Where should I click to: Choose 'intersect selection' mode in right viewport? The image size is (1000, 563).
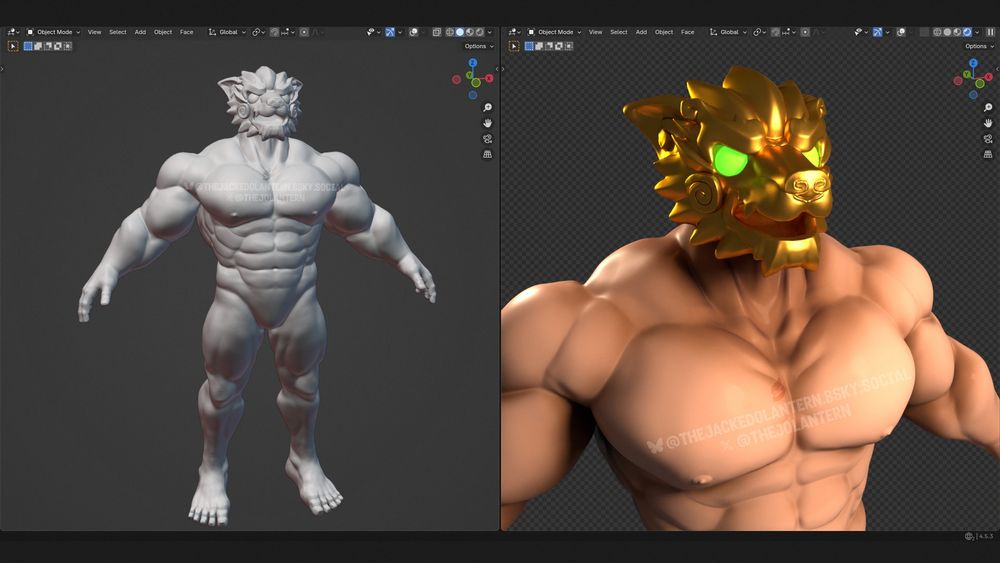click(568, 46)
